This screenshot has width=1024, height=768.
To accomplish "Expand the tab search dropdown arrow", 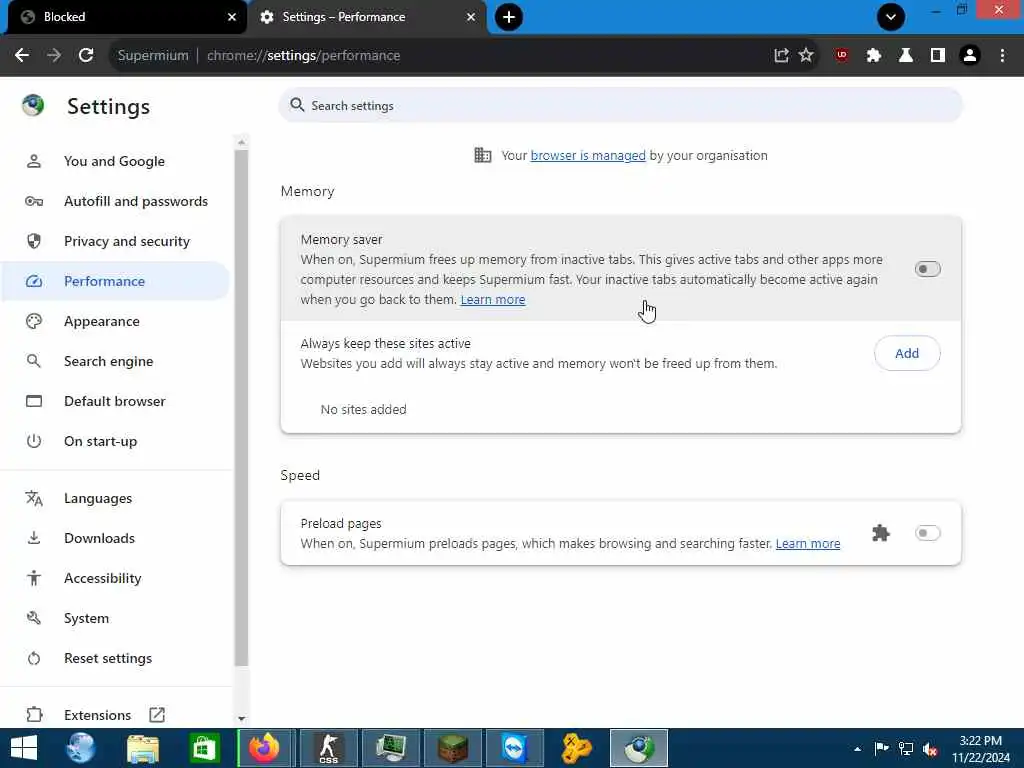I will 891,17.
